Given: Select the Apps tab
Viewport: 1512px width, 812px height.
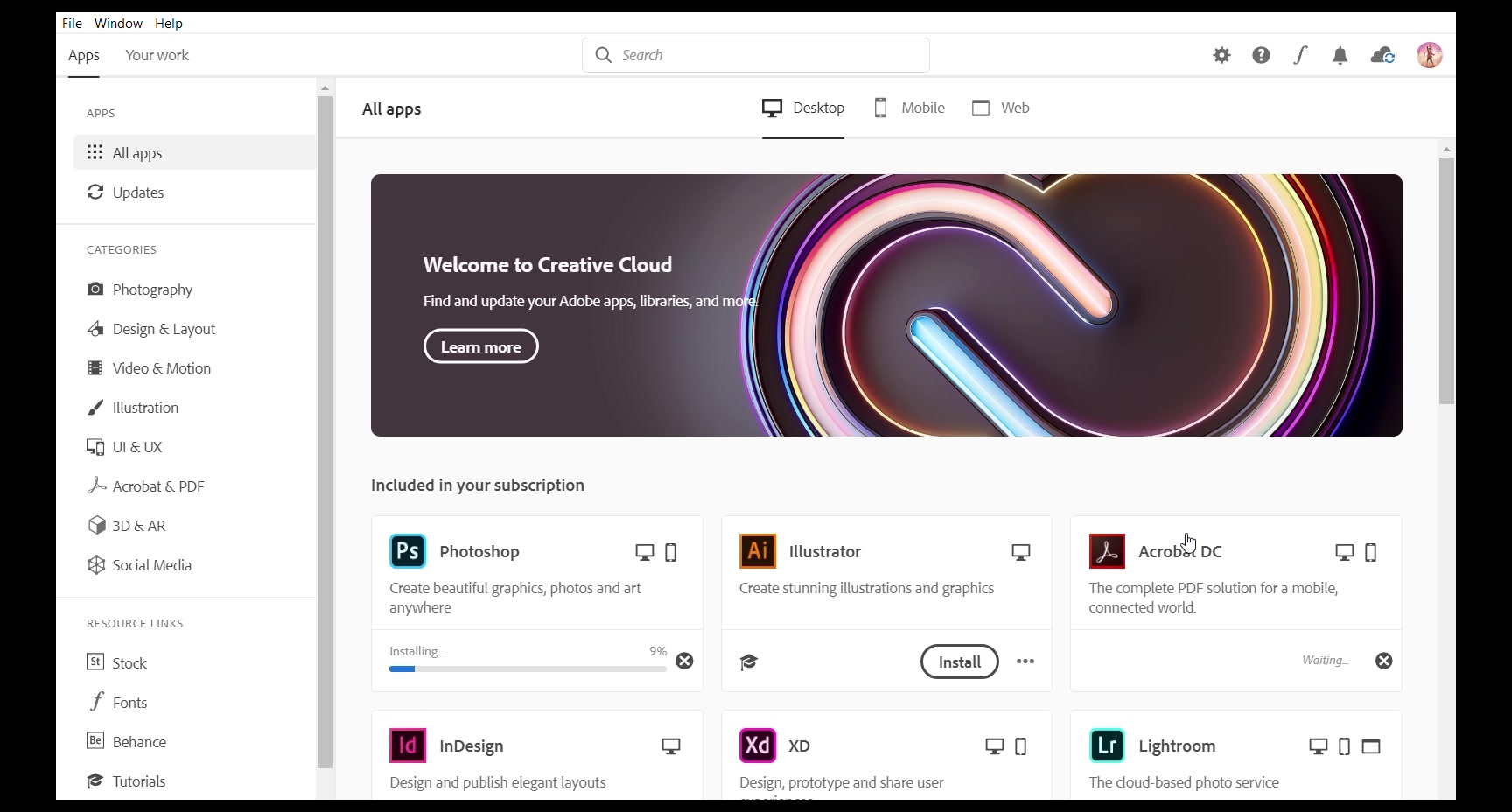Looking at the screenshot, I should tap(84, 55).
